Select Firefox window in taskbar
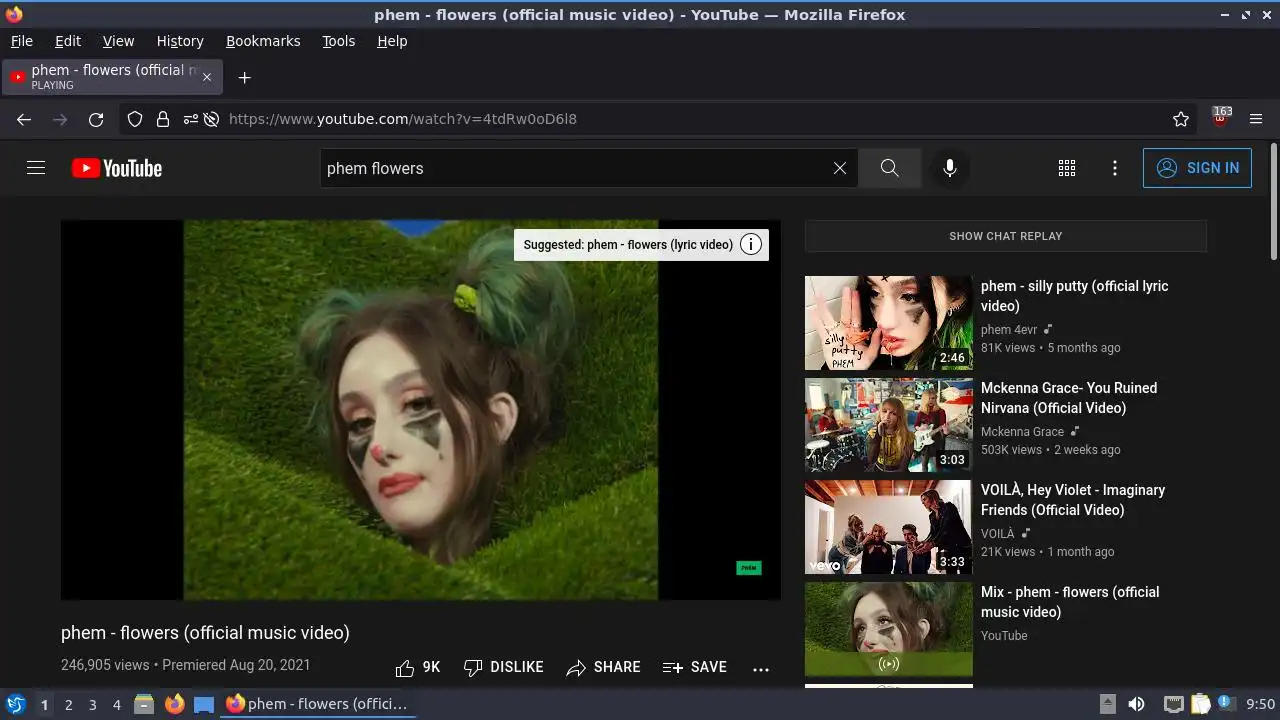1280x720 pixels. point(318,704)
